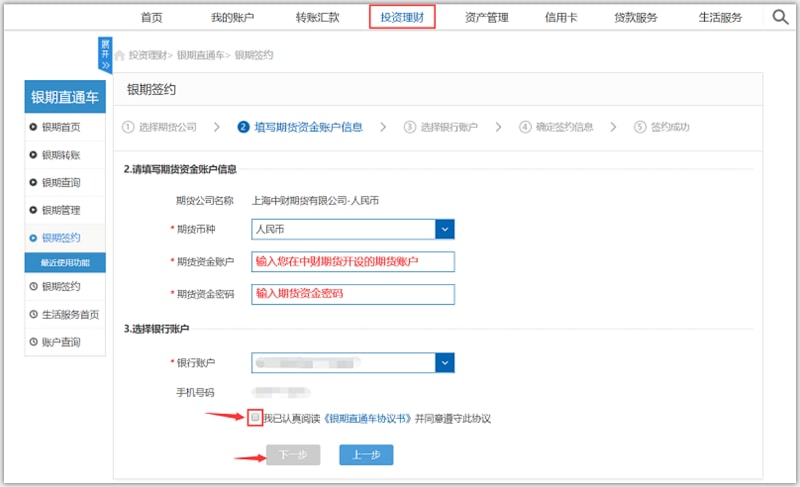Select 银期查询 in the sidebar

[61, 183]
